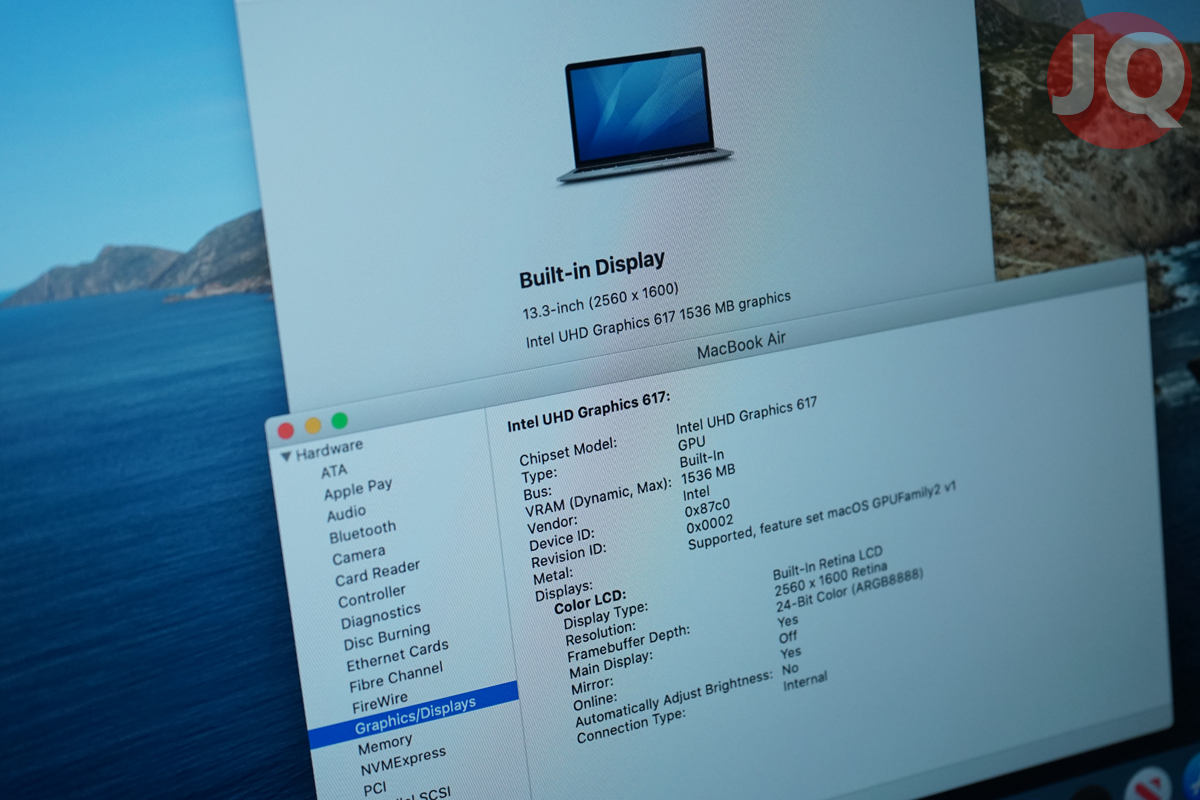This screenshot has width=1200, height=800.
Task: Select Audio in the hardware list
Action: coord(346,513)
